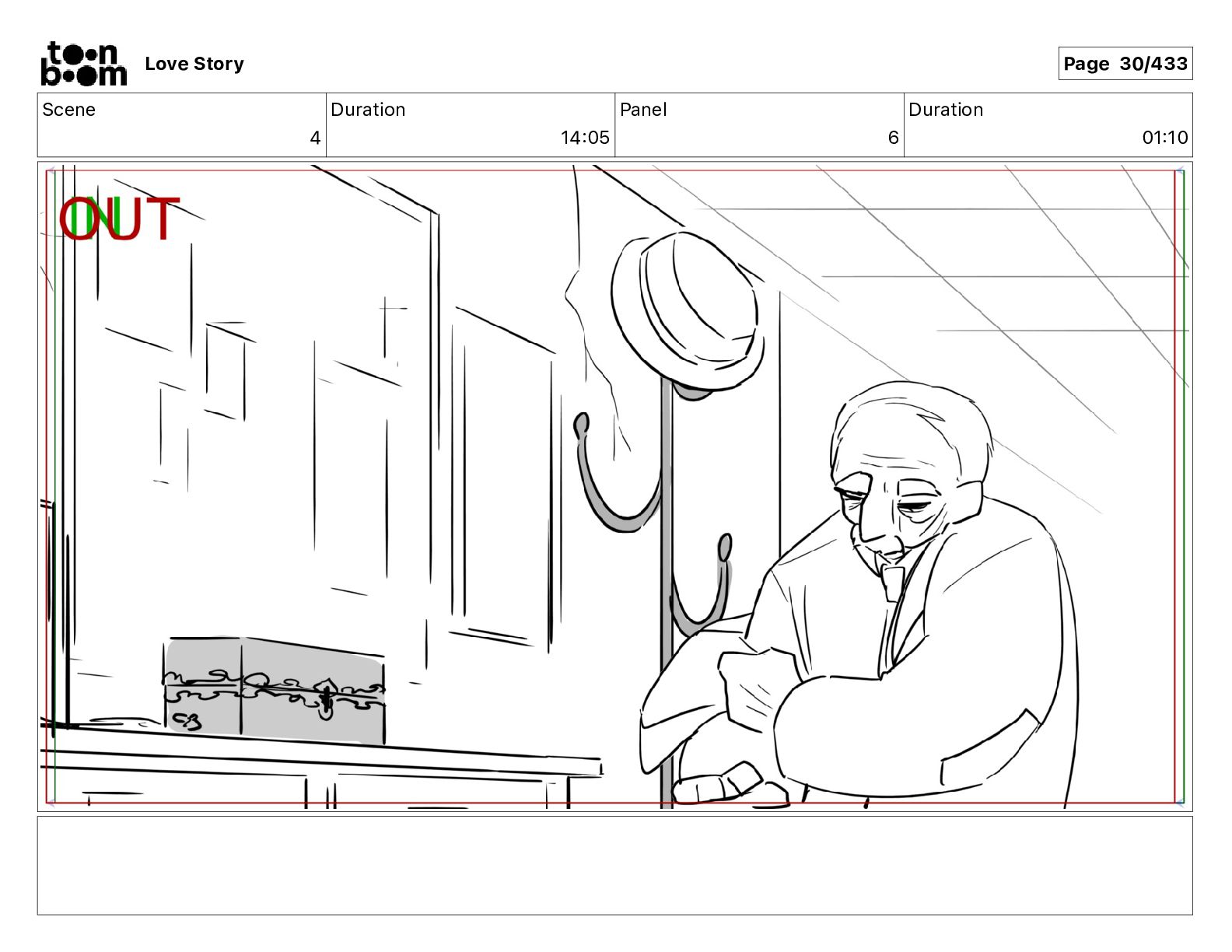
Task: Click the Toon Boom logo
Action: (x=83, y=64)
